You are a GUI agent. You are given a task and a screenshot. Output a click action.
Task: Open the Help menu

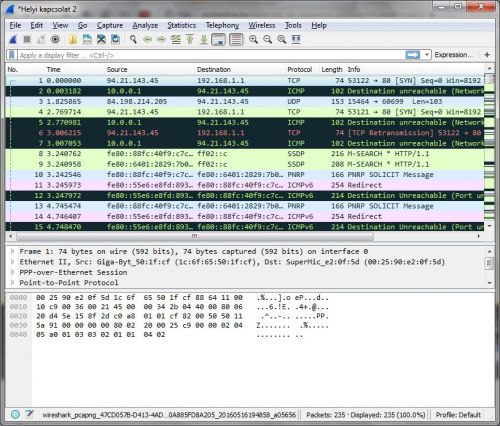pyautogui.click(x=319, y=25)
